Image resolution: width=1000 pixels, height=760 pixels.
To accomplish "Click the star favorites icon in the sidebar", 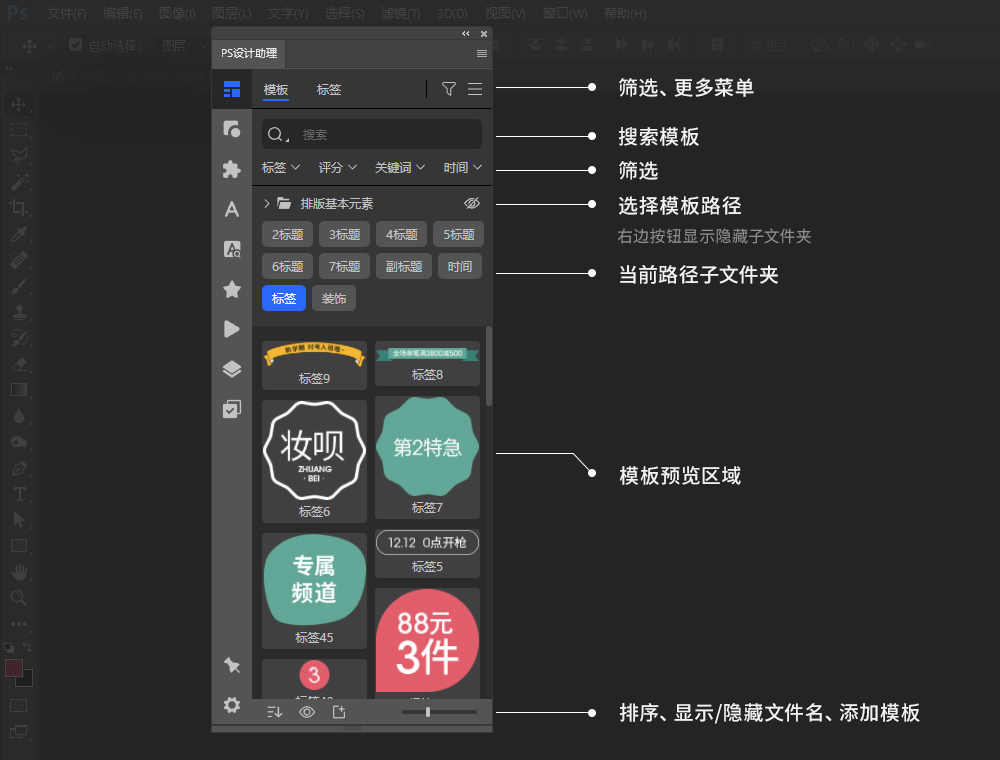I will click(x=232, y=288).
